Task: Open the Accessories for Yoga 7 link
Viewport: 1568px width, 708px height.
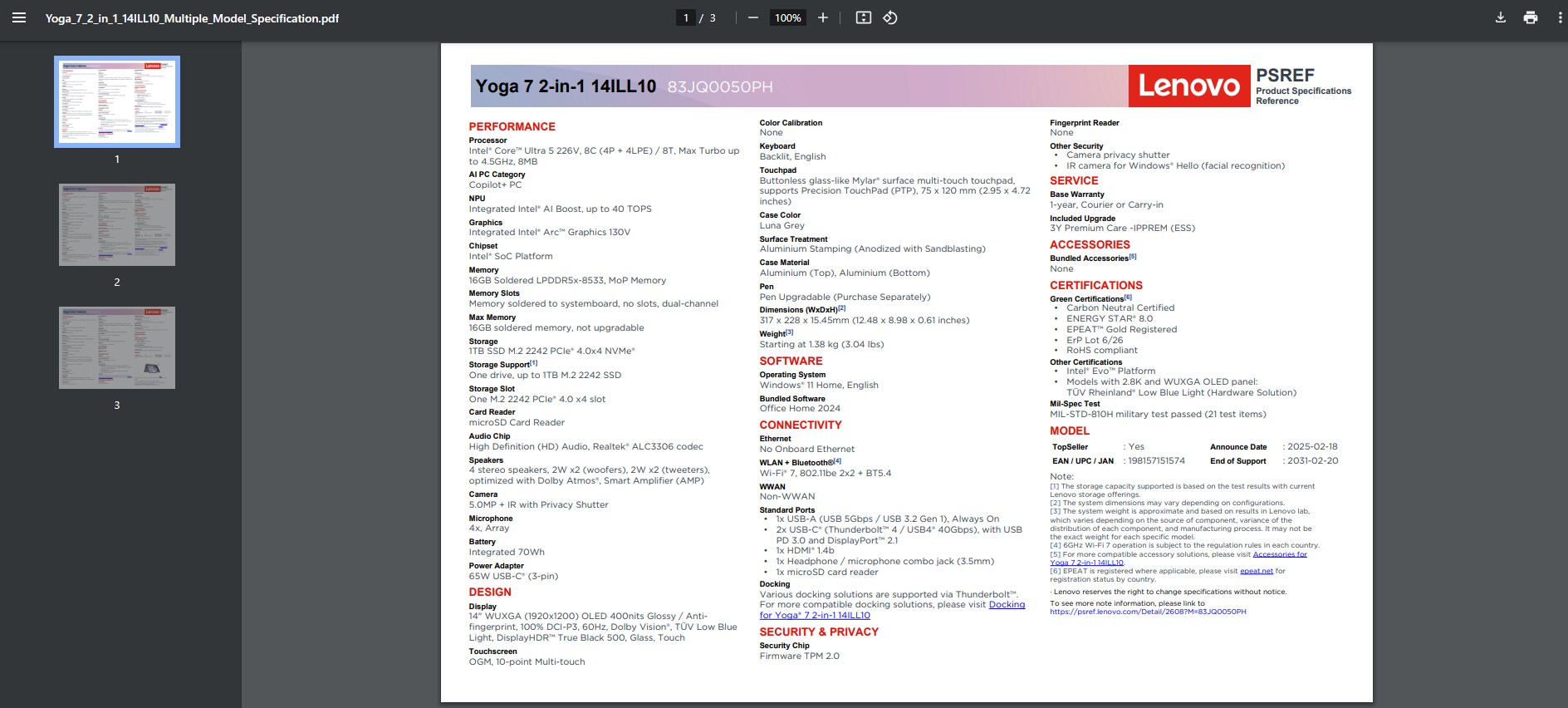Action: [1279, 554]
